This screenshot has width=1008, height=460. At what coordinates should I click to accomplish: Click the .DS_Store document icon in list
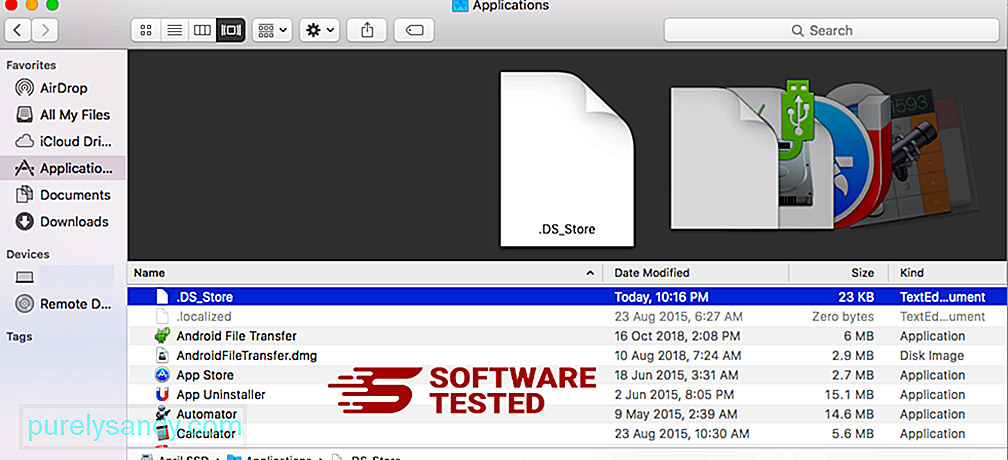click(x=163, y=297)
